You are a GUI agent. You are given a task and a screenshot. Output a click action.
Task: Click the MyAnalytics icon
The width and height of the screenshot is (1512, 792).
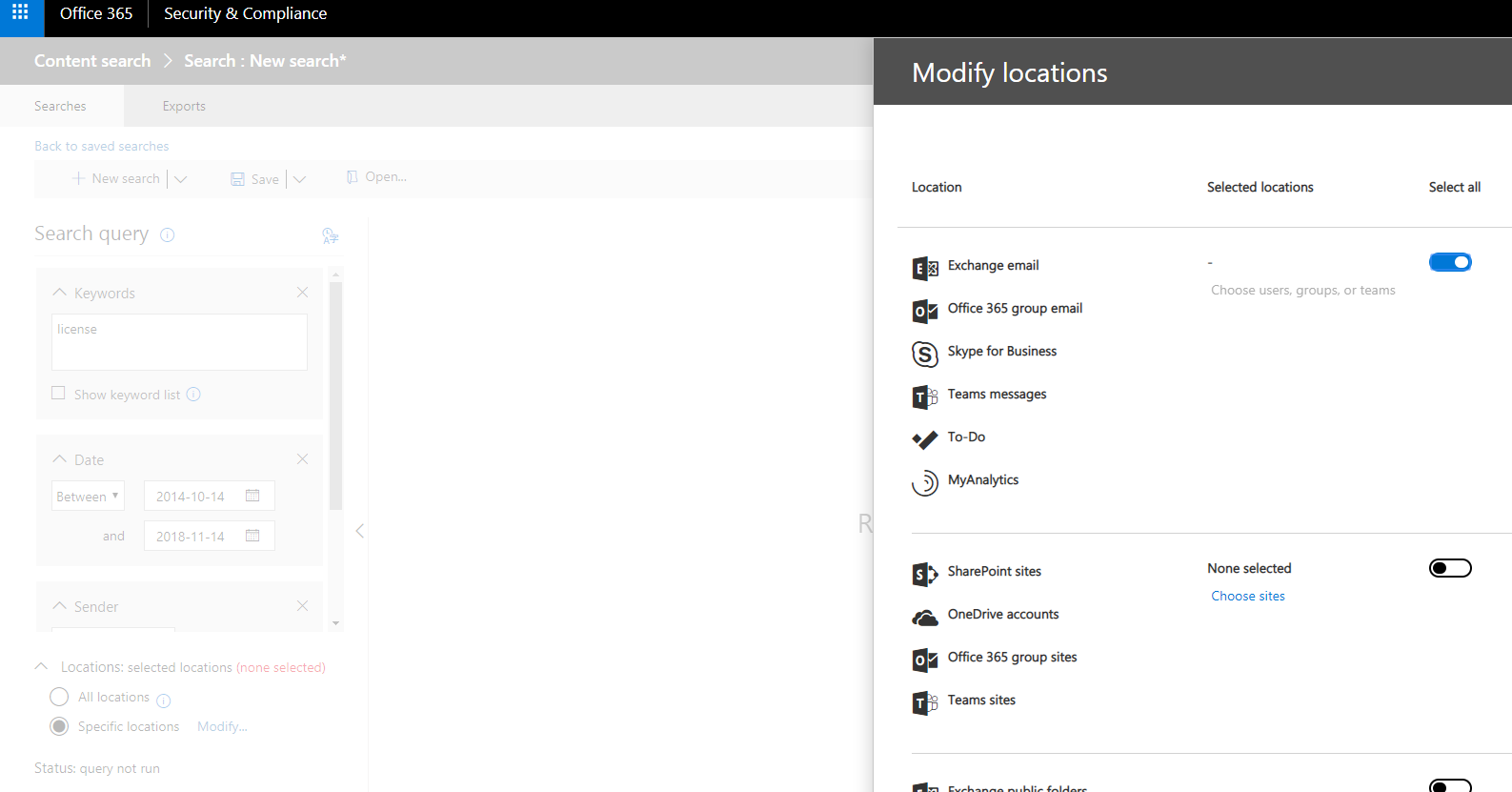point(924,482)
